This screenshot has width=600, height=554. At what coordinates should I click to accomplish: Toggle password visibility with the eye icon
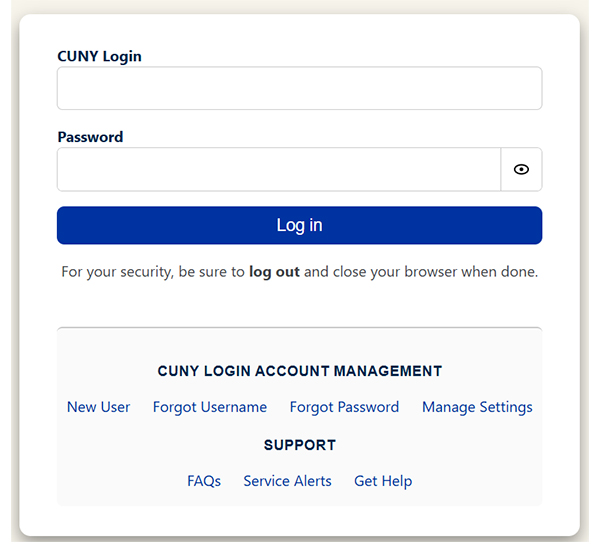pos(521,170)
